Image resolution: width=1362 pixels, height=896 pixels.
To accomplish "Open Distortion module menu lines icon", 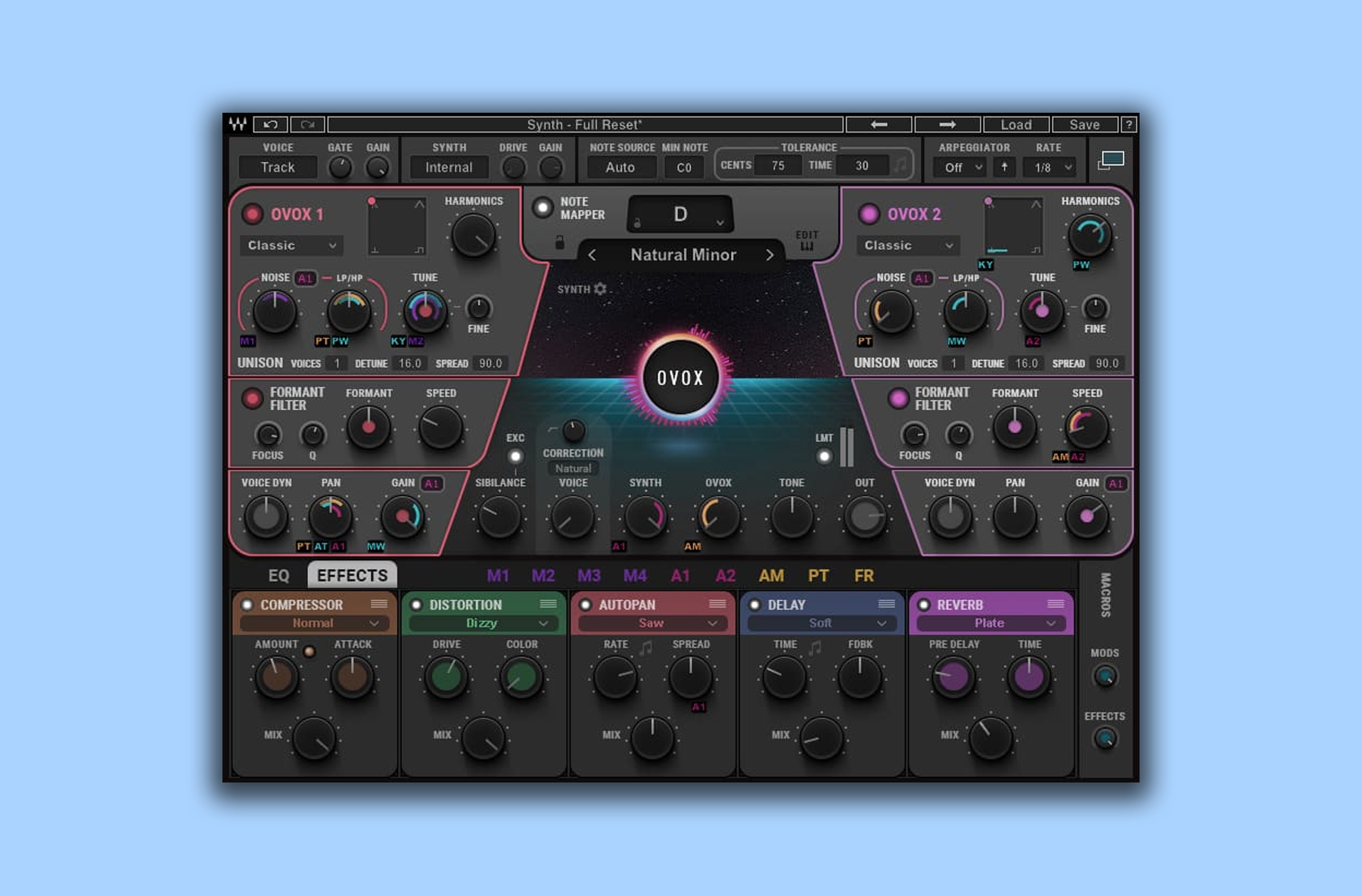I will coord(549,604).
